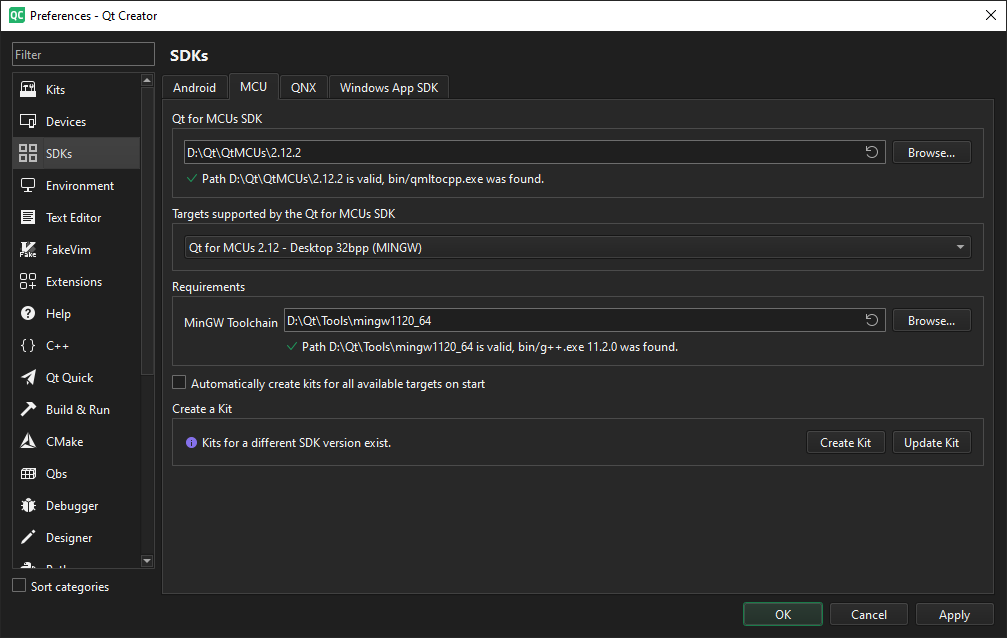The image size is (1007, 638).
Task: Open the Help category icon
Action: (x=28, y=314)
